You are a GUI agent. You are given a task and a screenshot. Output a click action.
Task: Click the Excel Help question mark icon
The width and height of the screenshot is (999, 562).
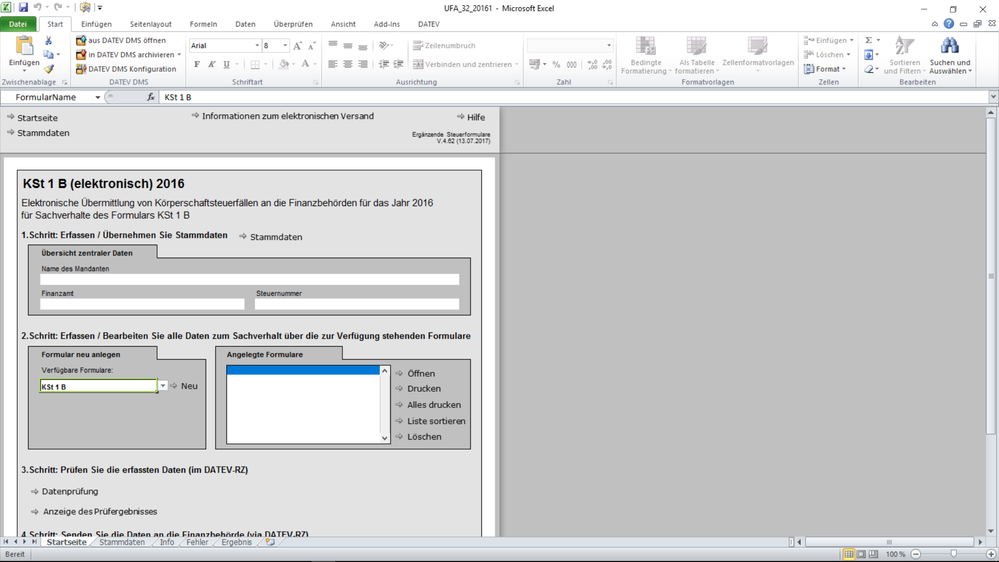[x=949, y=24]
